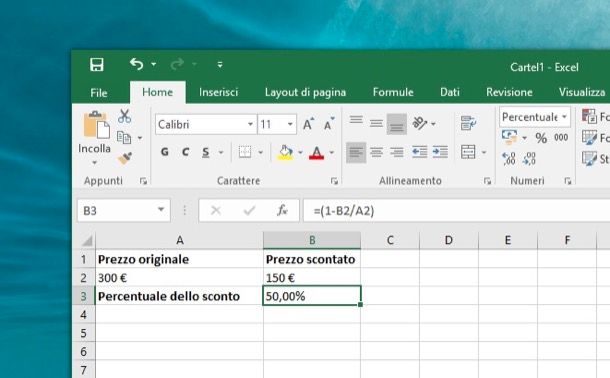Screen dimensions: 610x378
Task: Open the Inserisci tab
Action: 218,92
